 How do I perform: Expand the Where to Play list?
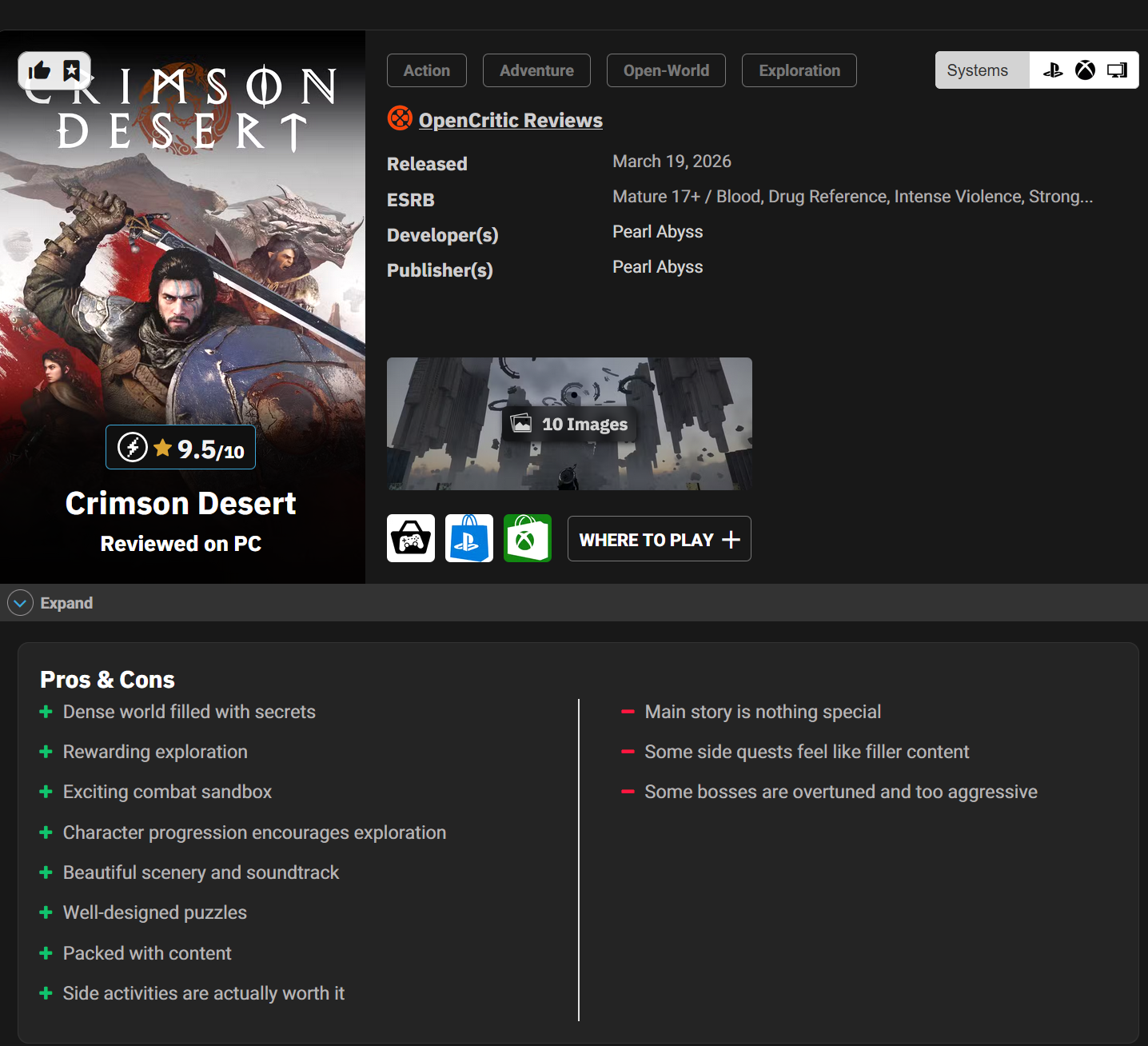[660, 539]
